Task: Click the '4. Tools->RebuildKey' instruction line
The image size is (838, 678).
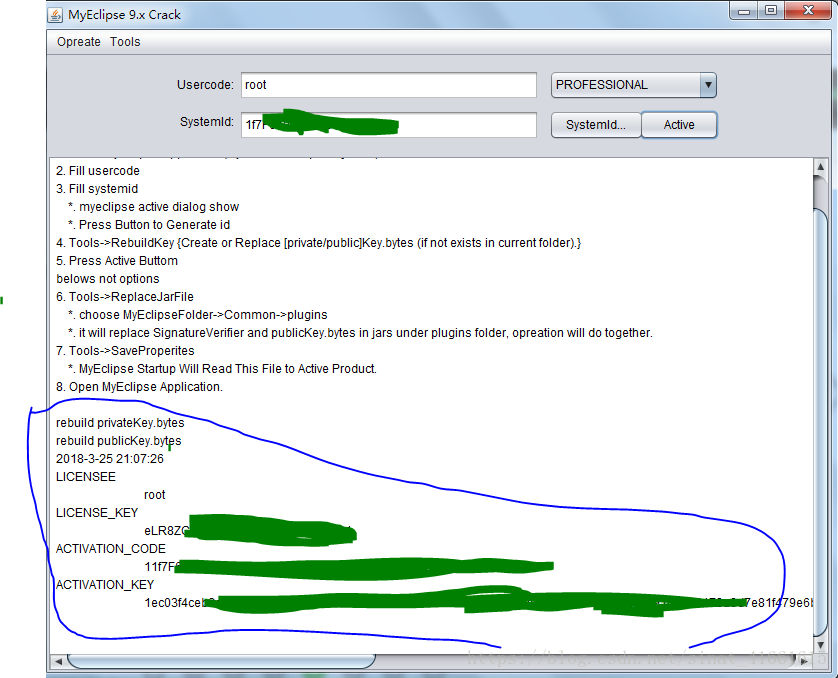Action: tap(319, 243)
